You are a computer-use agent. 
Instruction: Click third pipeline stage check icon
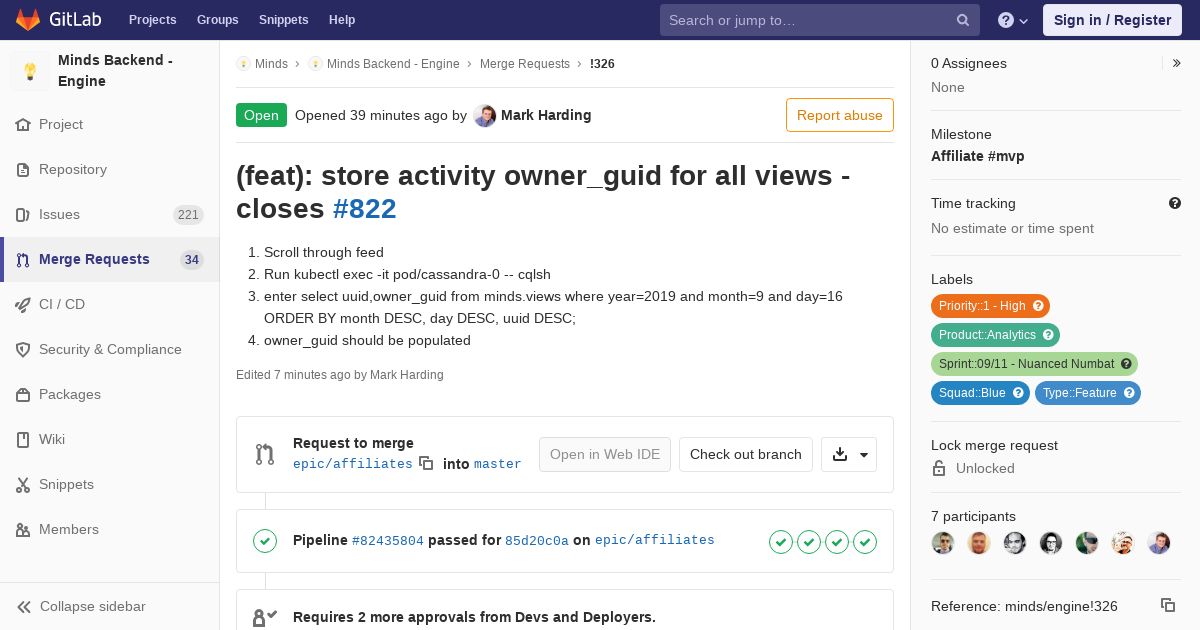[837, 542]
